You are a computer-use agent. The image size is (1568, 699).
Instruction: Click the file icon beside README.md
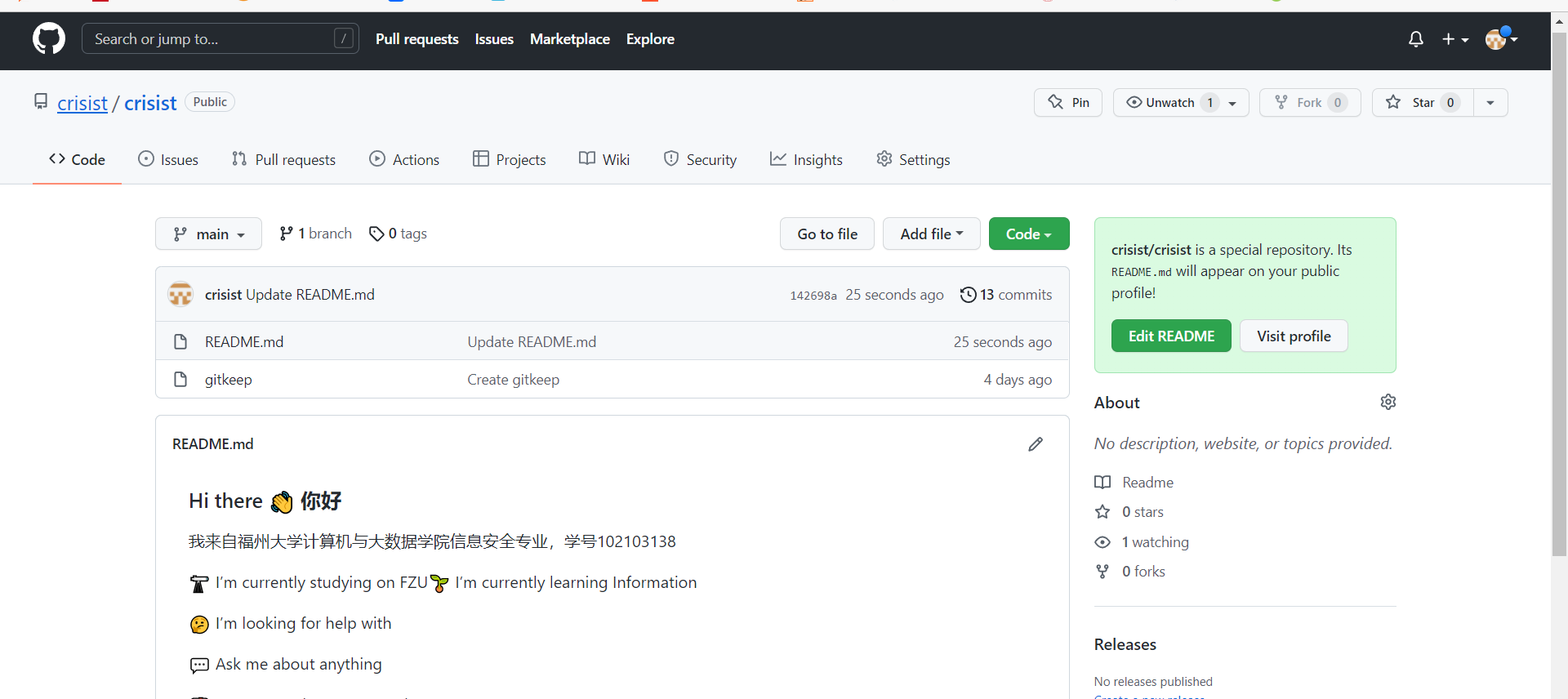[180, 341]
